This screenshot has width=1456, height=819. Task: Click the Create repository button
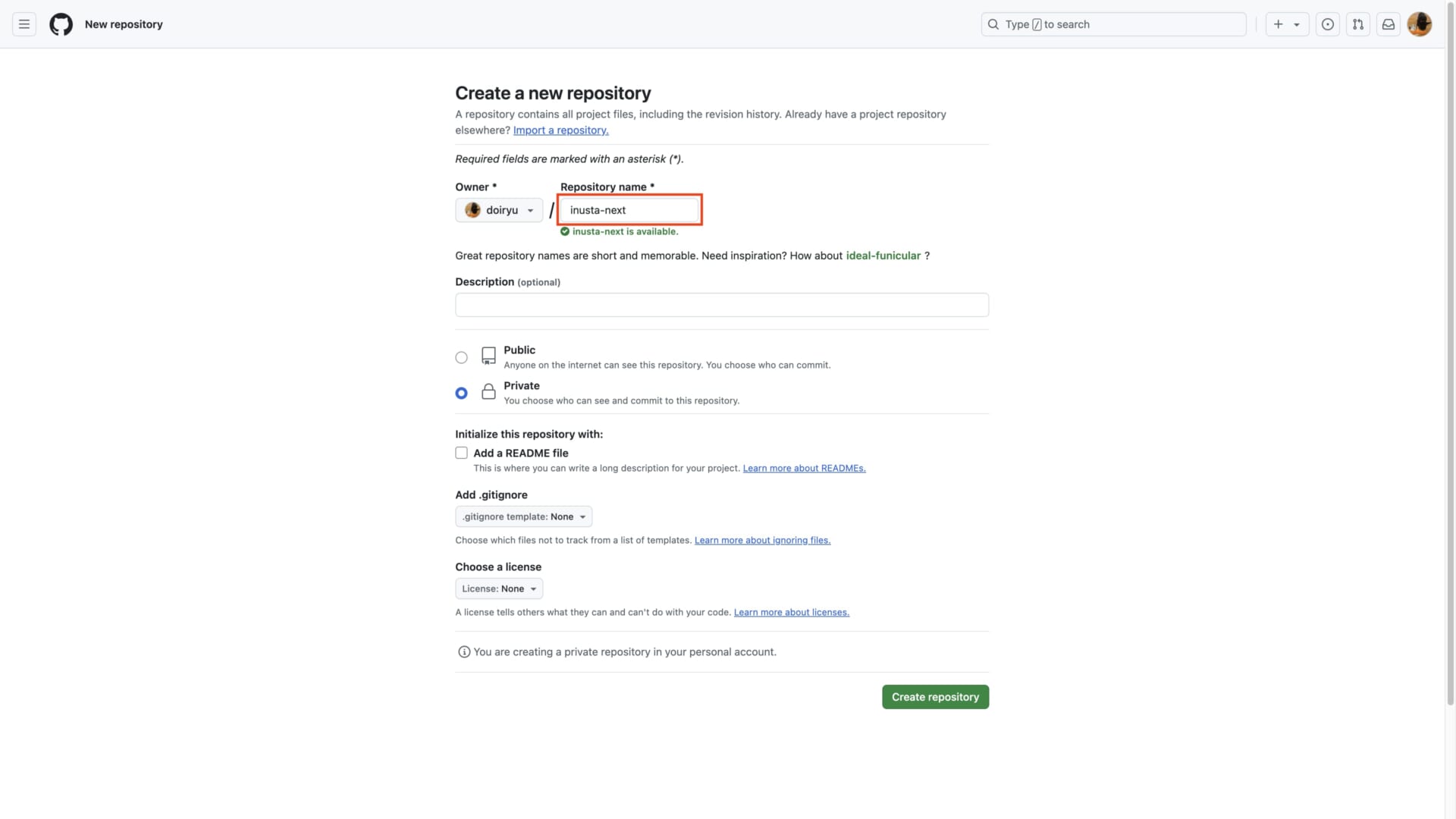[x=935, y=698]
